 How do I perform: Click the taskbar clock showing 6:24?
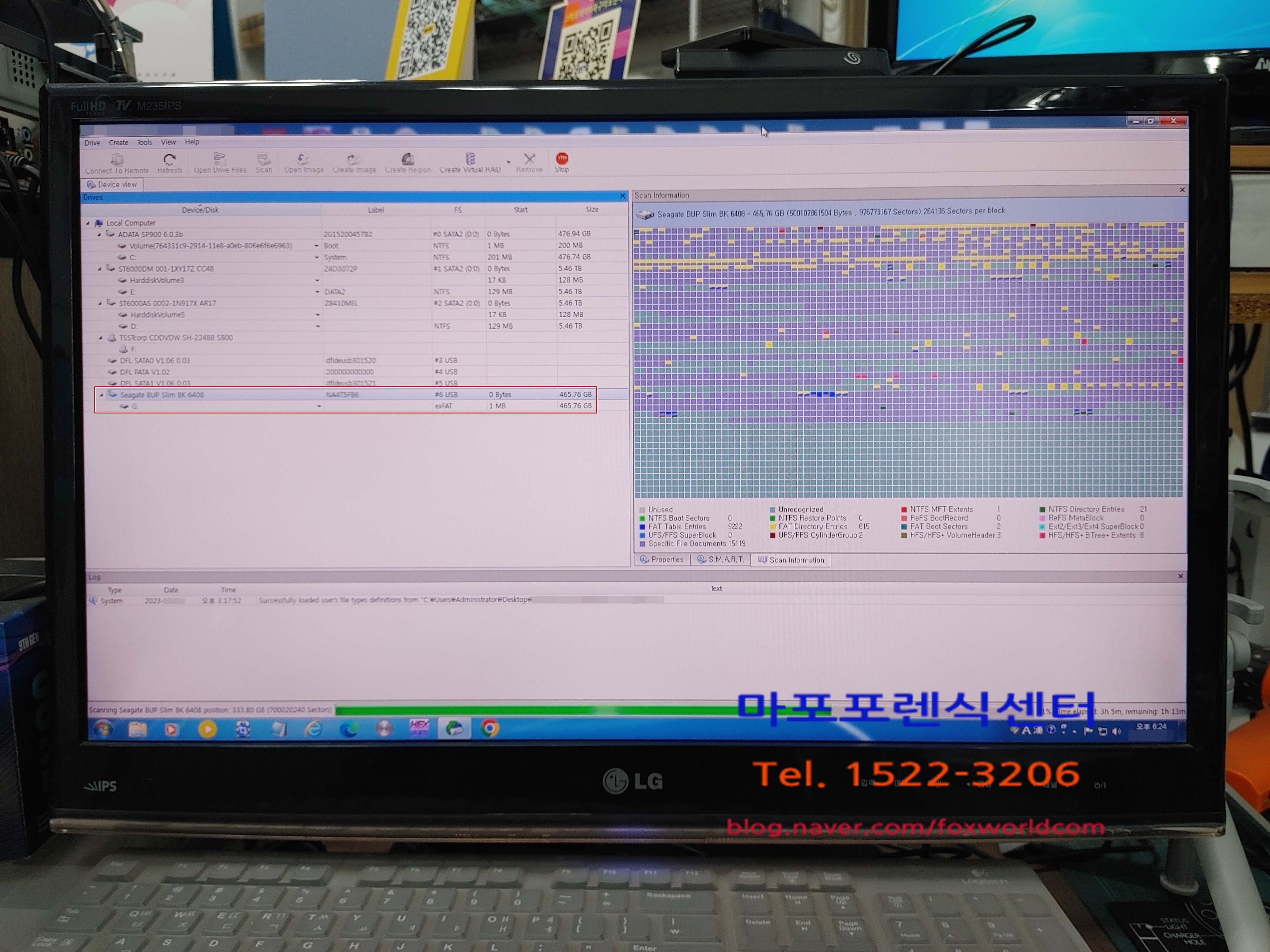[x=1151, y=726]
